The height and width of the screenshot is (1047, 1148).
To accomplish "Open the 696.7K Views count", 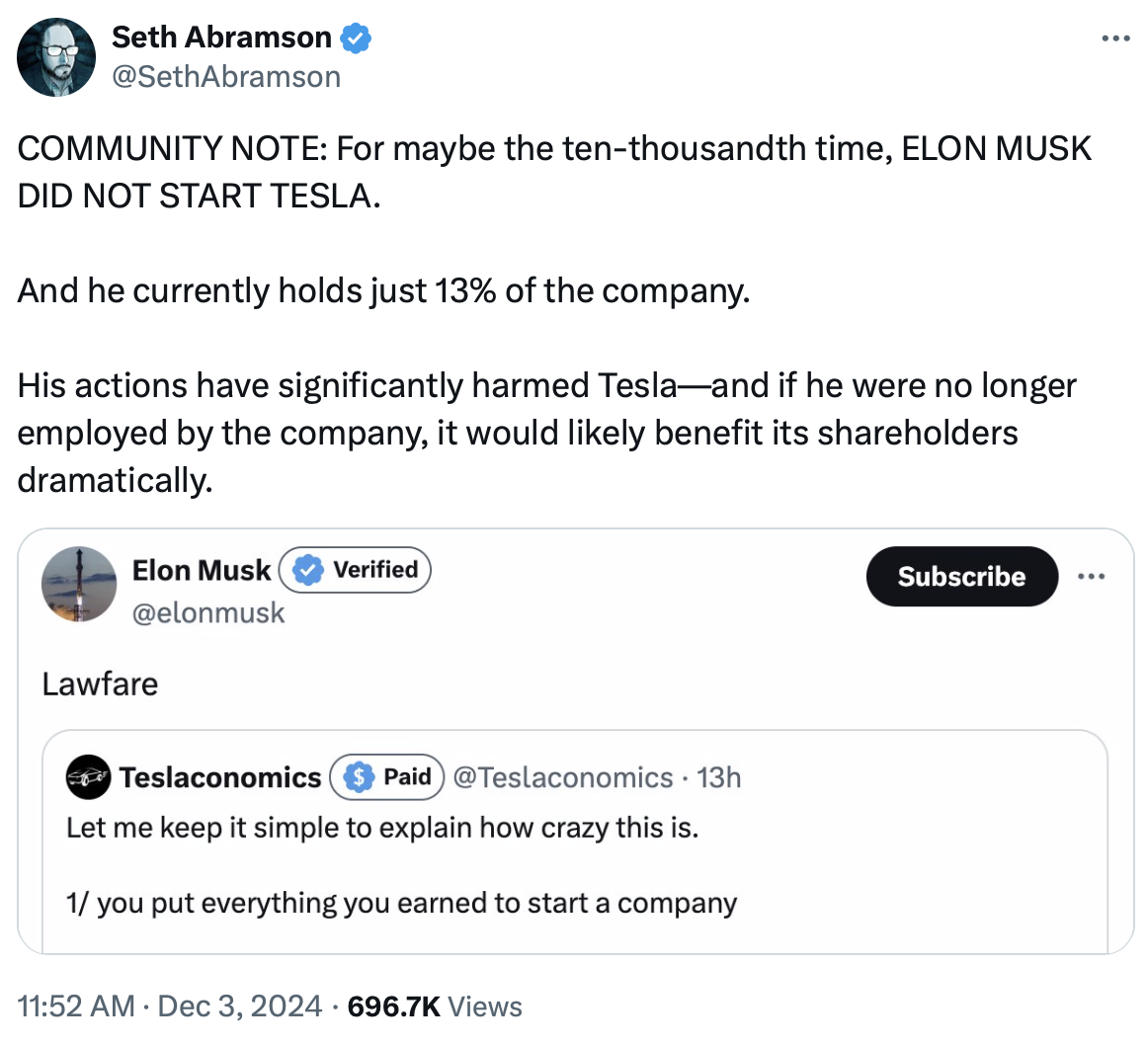I will pos(435,1007).
